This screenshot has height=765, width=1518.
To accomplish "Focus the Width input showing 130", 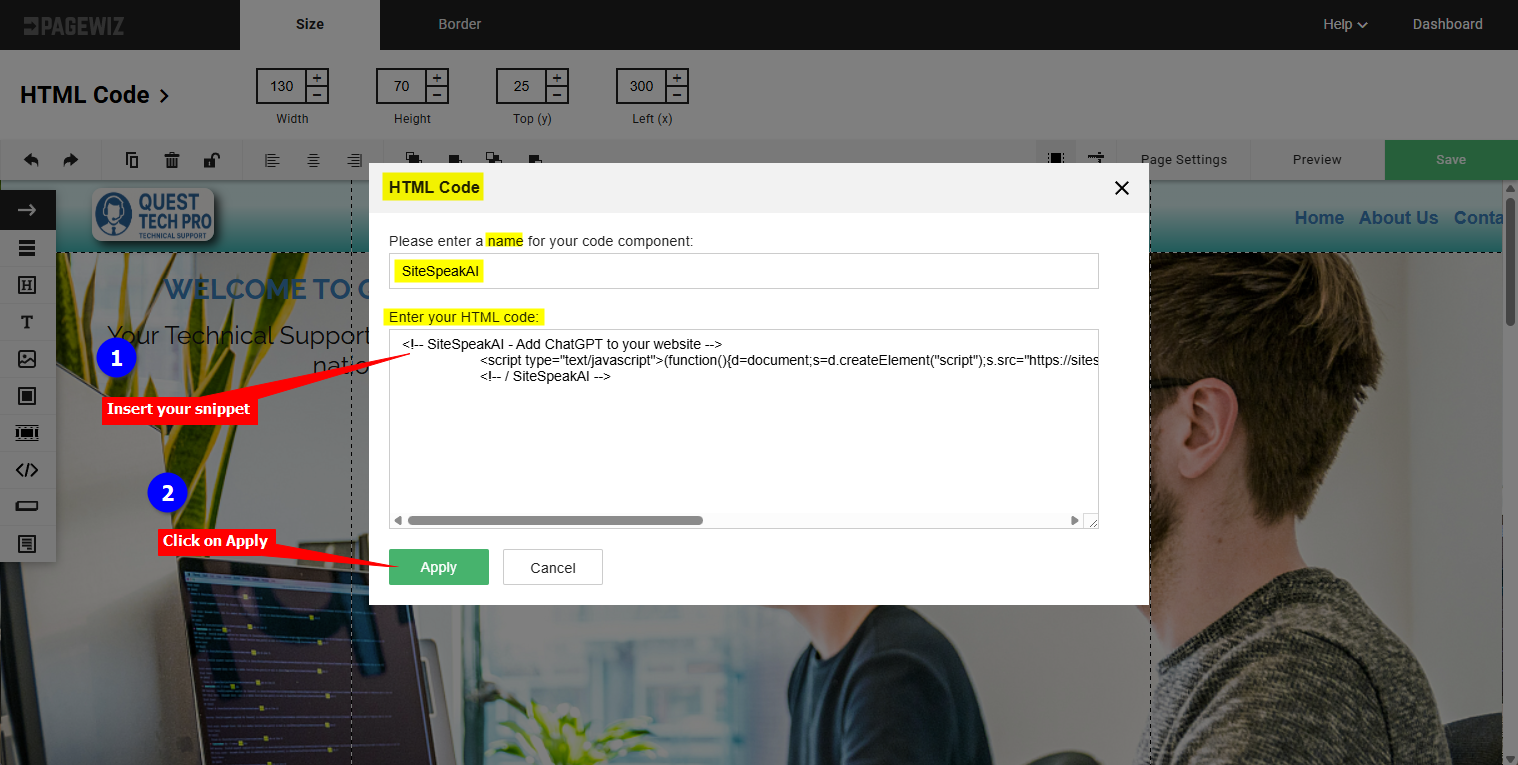I will click(282, 86).
